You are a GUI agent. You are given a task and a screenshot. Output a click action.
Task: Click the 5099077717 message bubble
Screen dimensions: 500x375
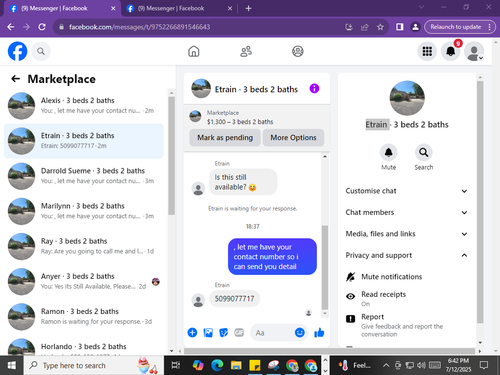tap(234, 298)
